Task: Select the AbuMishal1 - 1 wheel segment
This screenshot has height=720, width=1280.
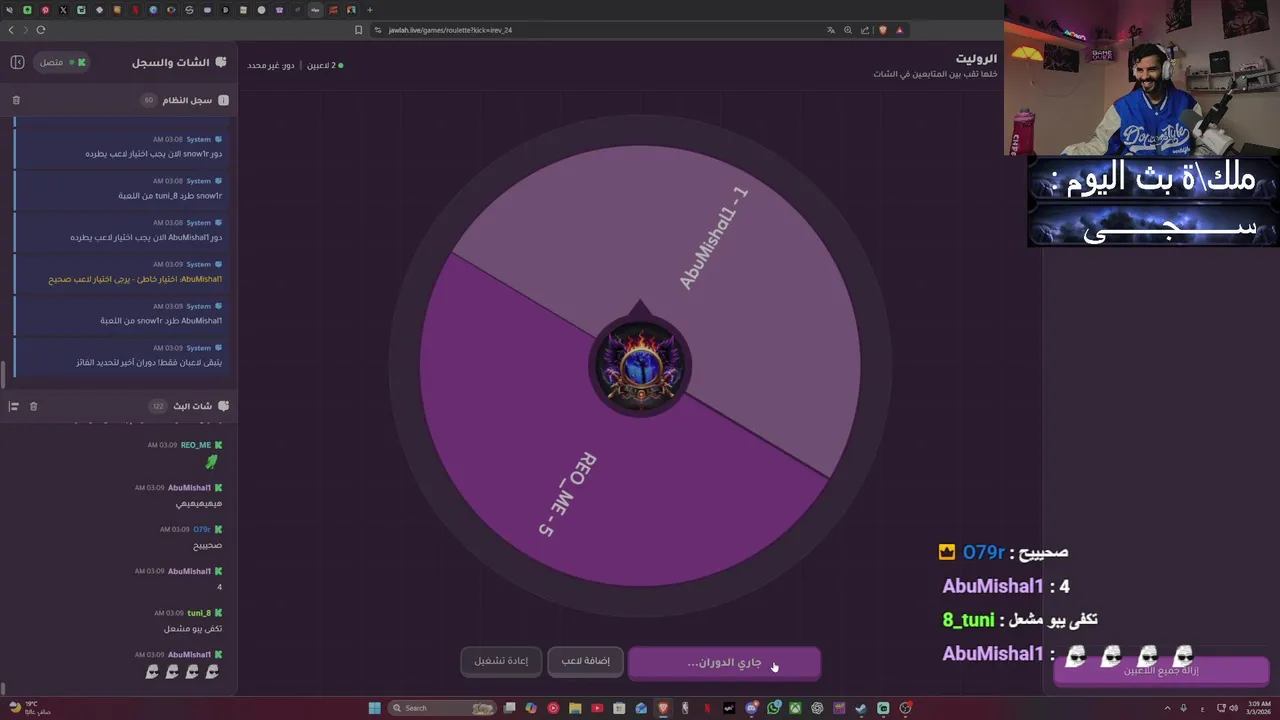Action: 712,238
